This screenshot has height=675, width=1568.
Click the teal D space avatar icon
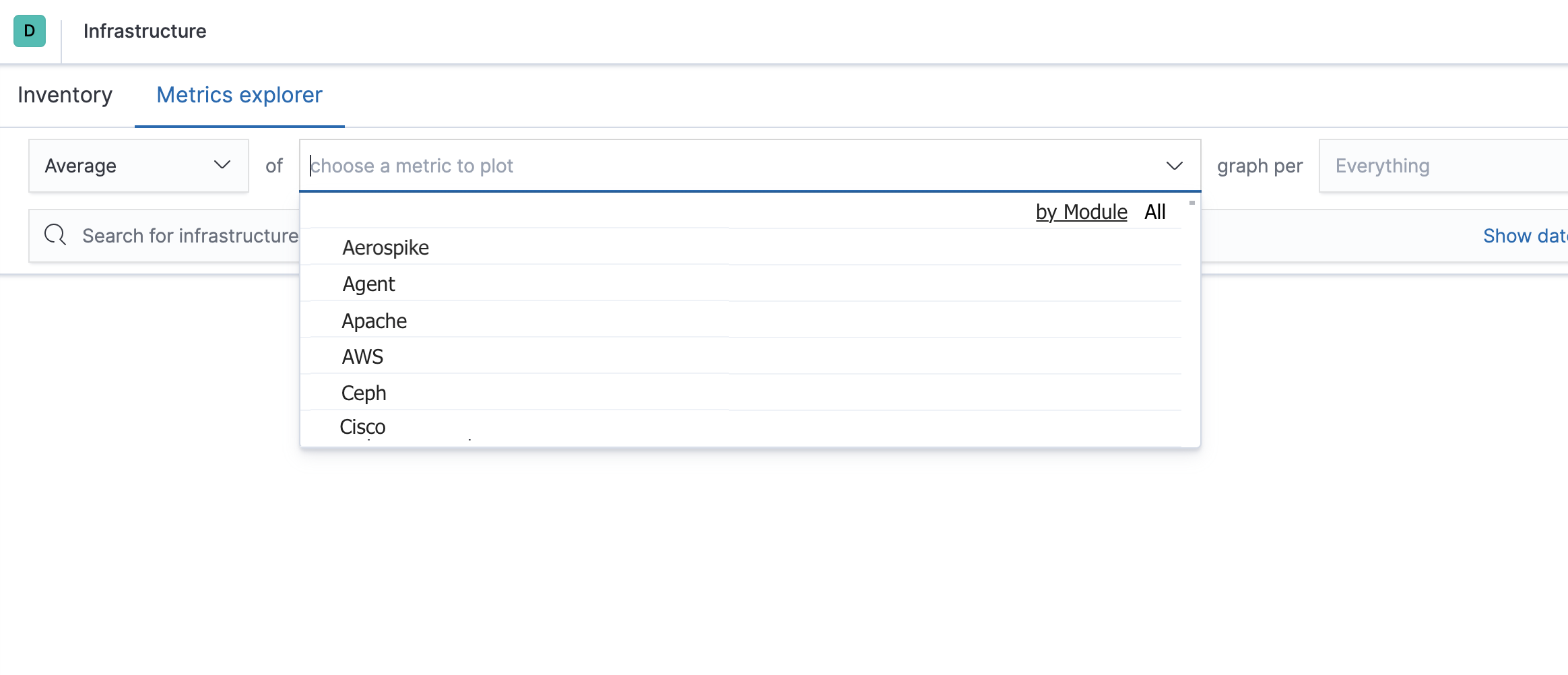coord(30,31)
